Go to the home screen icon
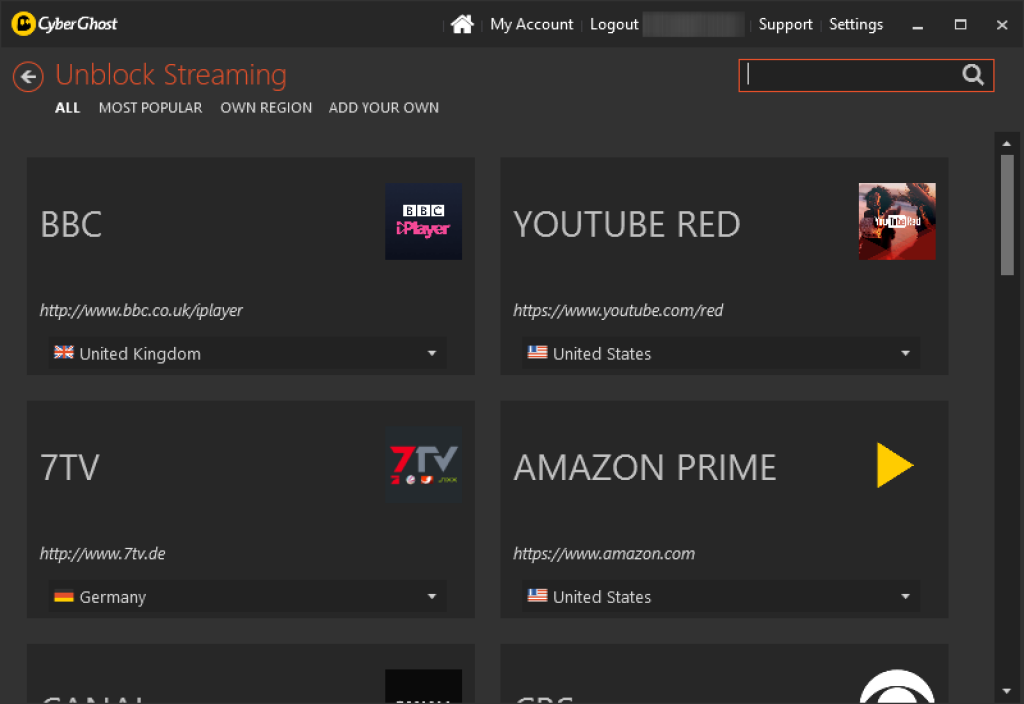The image size is (1024, 704). 462,24
